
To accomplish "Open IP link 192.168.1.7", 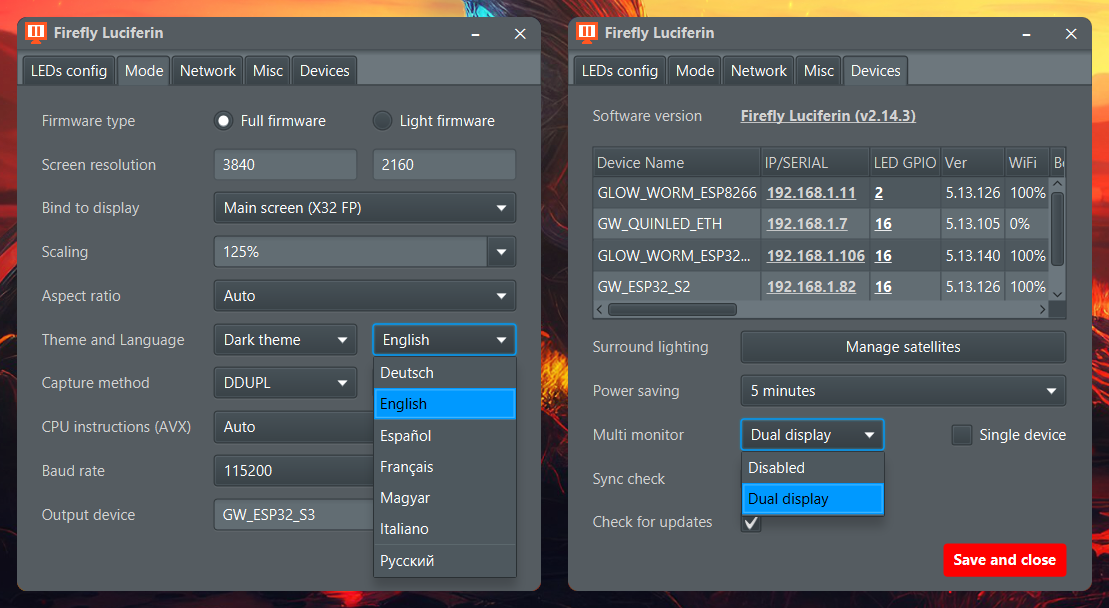I will tap(807, 224).
